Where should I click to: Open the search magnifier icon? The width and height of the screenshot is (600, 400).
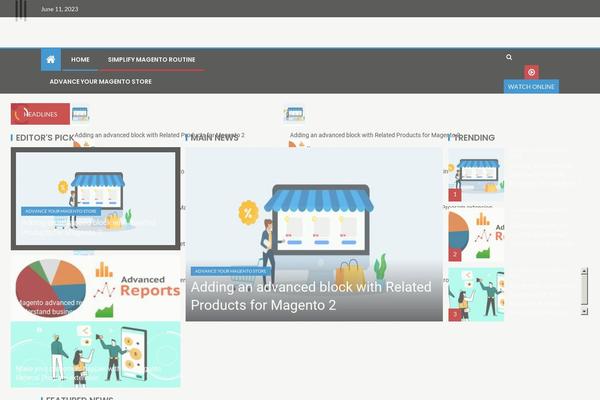tap(509, 57)
